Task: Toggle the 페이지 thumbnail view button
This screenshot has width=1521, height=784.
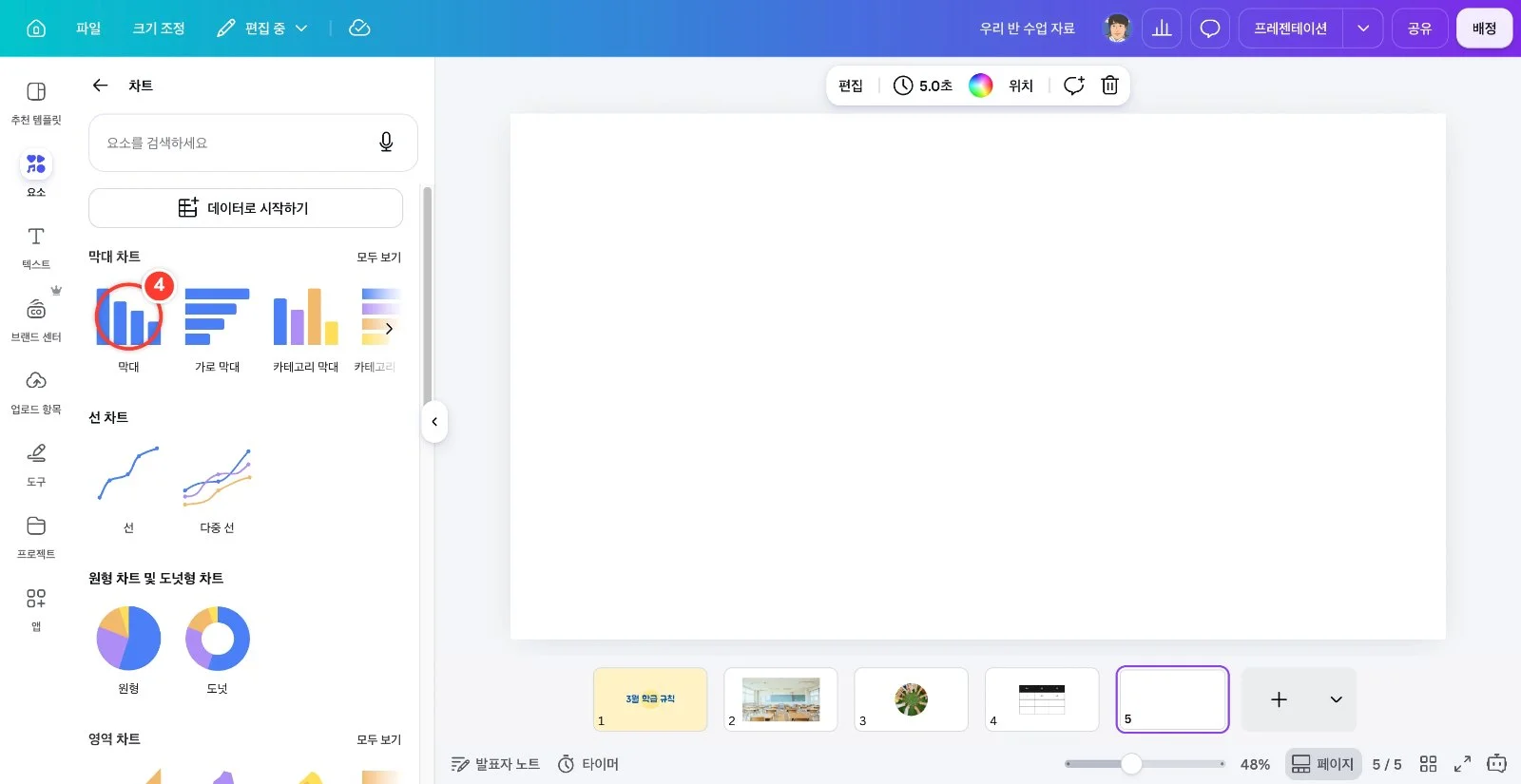Action: 1322,764
